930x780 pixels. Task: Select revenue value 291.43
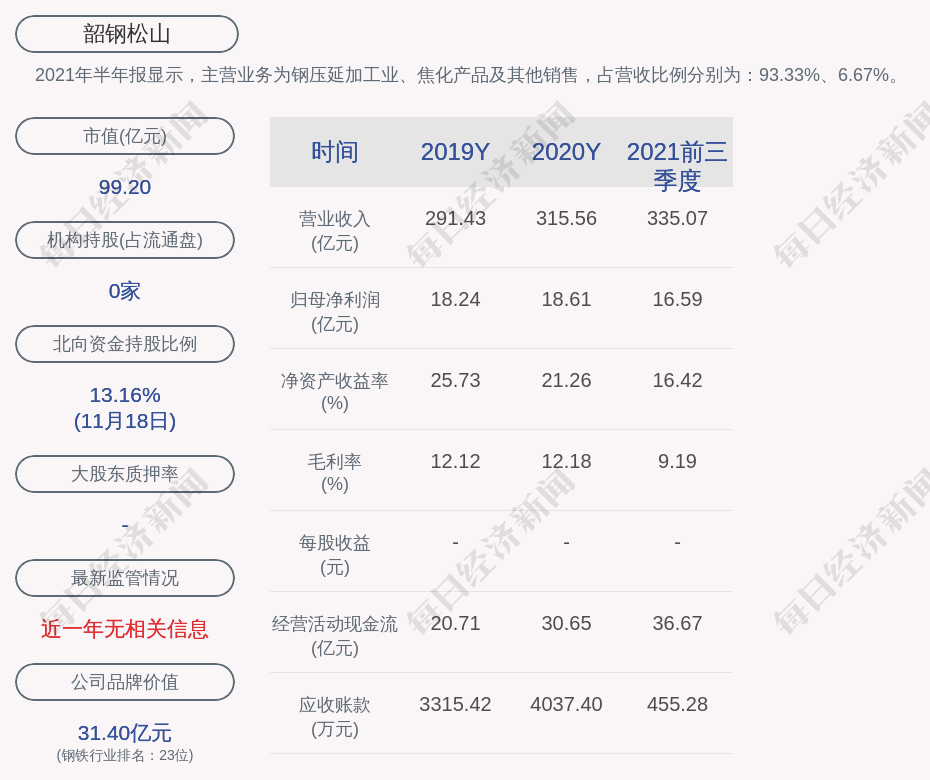455,218
